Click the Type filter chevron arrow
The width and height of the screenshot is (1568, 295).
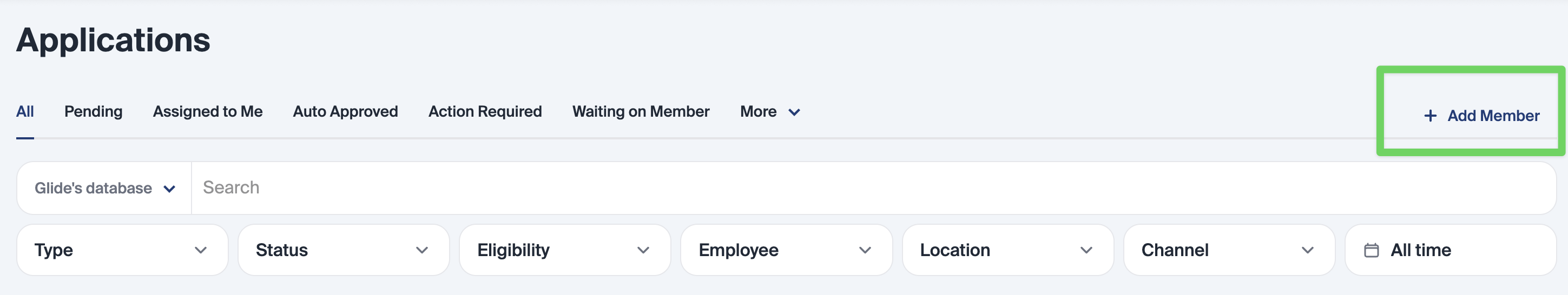pyautogui.click(x=201, y=250)
